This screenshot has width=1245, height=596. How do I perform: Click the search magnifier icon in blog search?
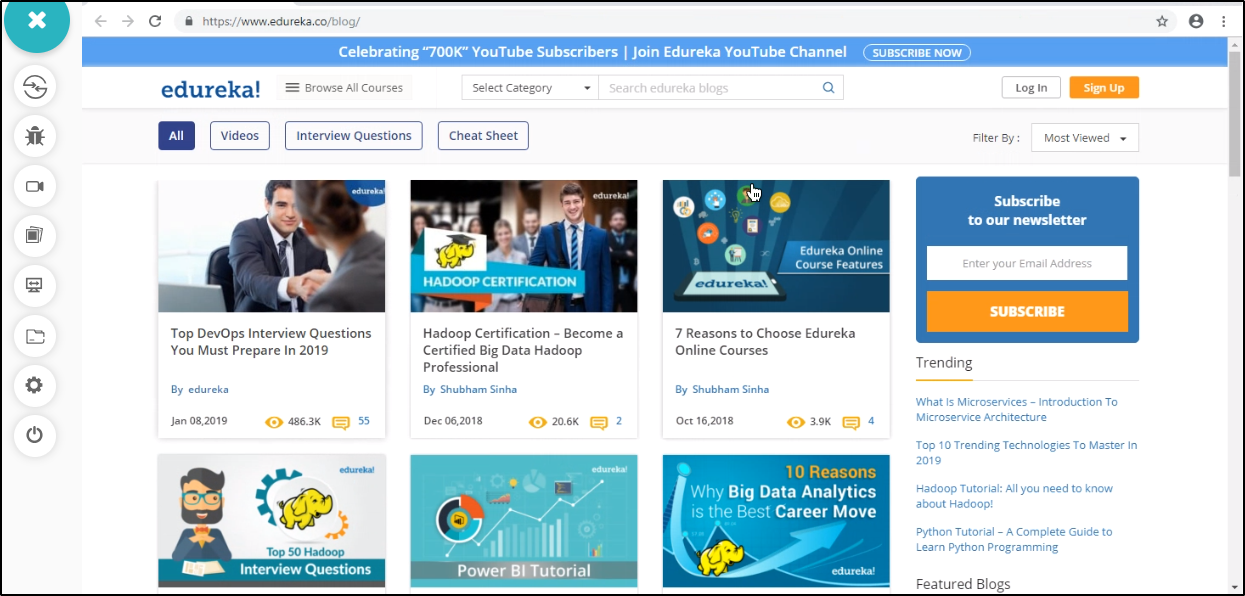tap(828, 88)
